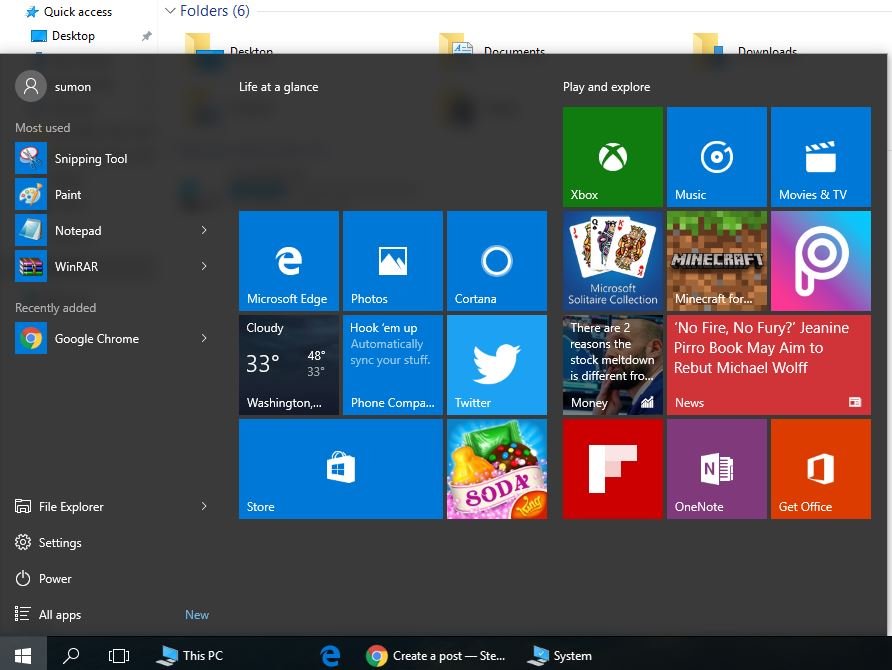Open the Photos tile
The width and height of the screenshot is (892, 670).
click(393, 260)
